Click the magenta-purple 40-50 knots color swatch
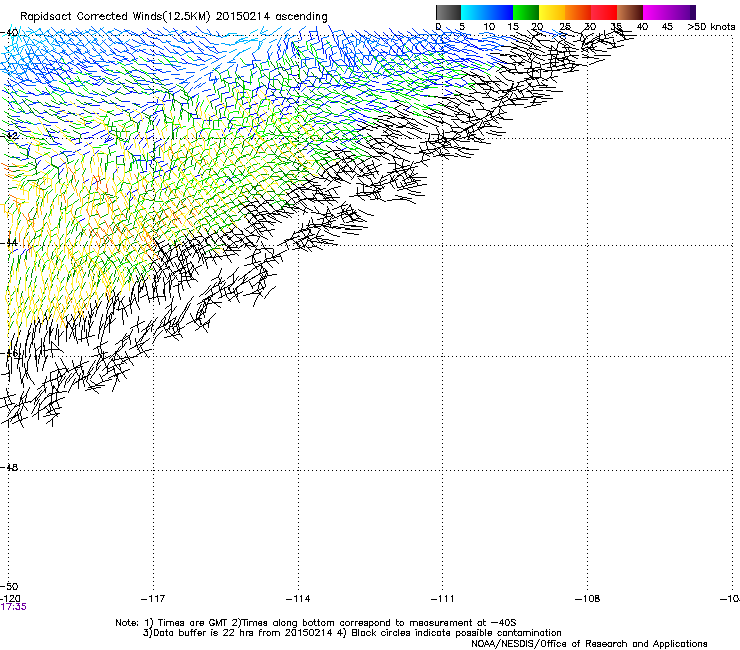Viewport: 740px width, 650px height. click(x=669, y=12)
